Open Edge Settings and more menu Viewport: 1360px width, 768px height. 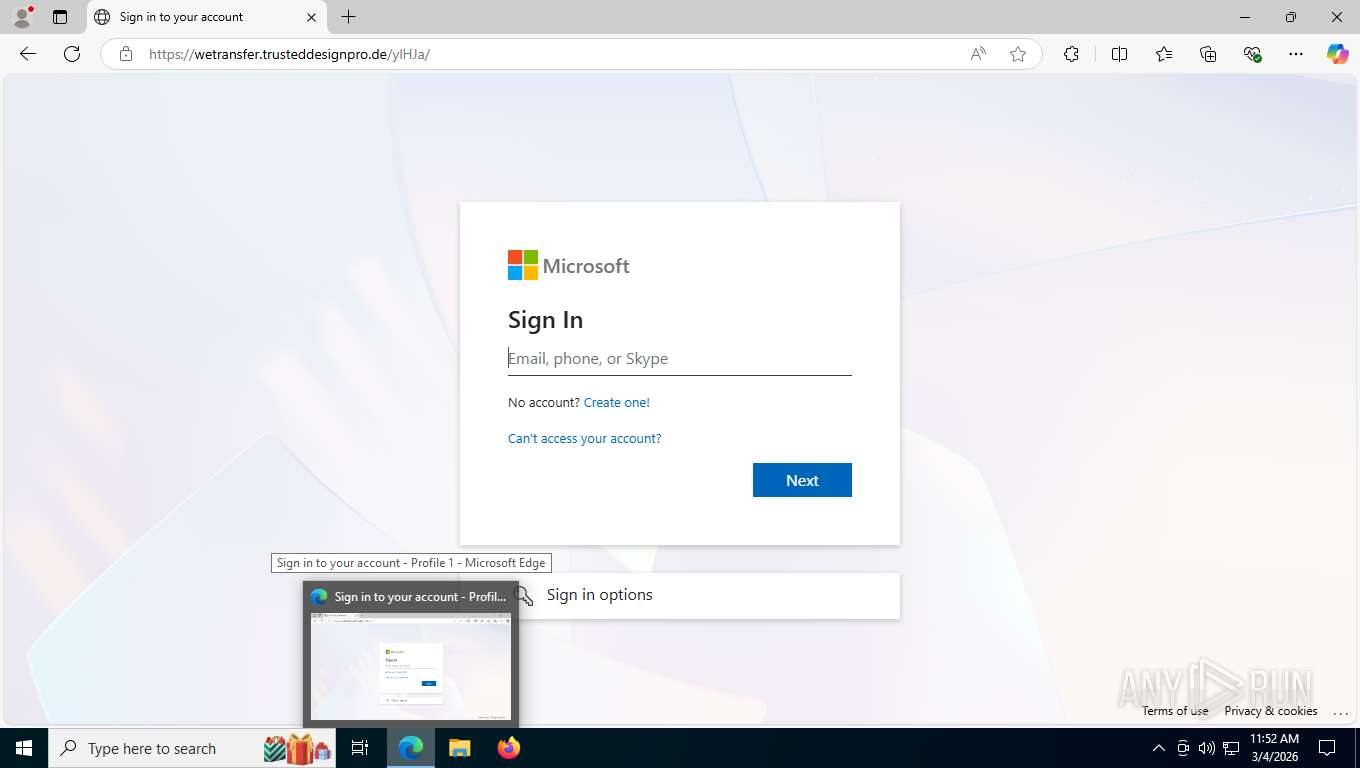[1296, 54]
